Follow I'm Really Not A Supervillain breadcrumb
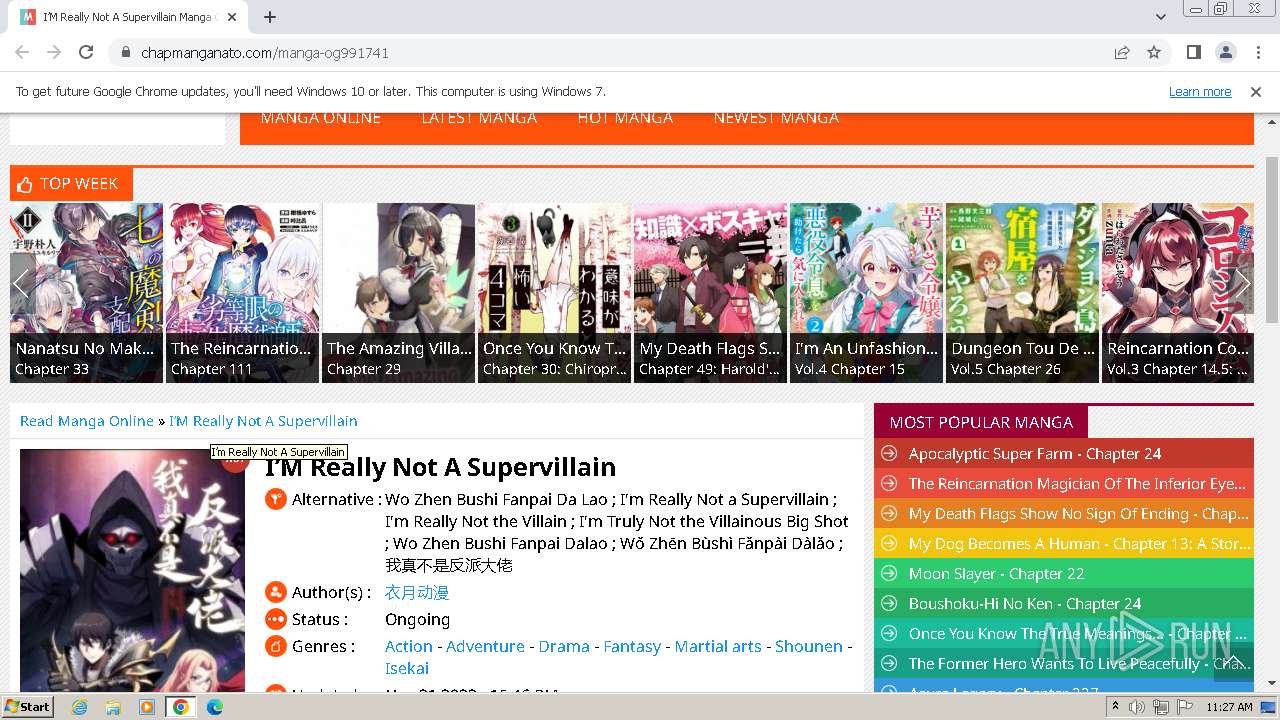Image resolution: width=1280 pixels, height=720 pixels. coord(263,421)
